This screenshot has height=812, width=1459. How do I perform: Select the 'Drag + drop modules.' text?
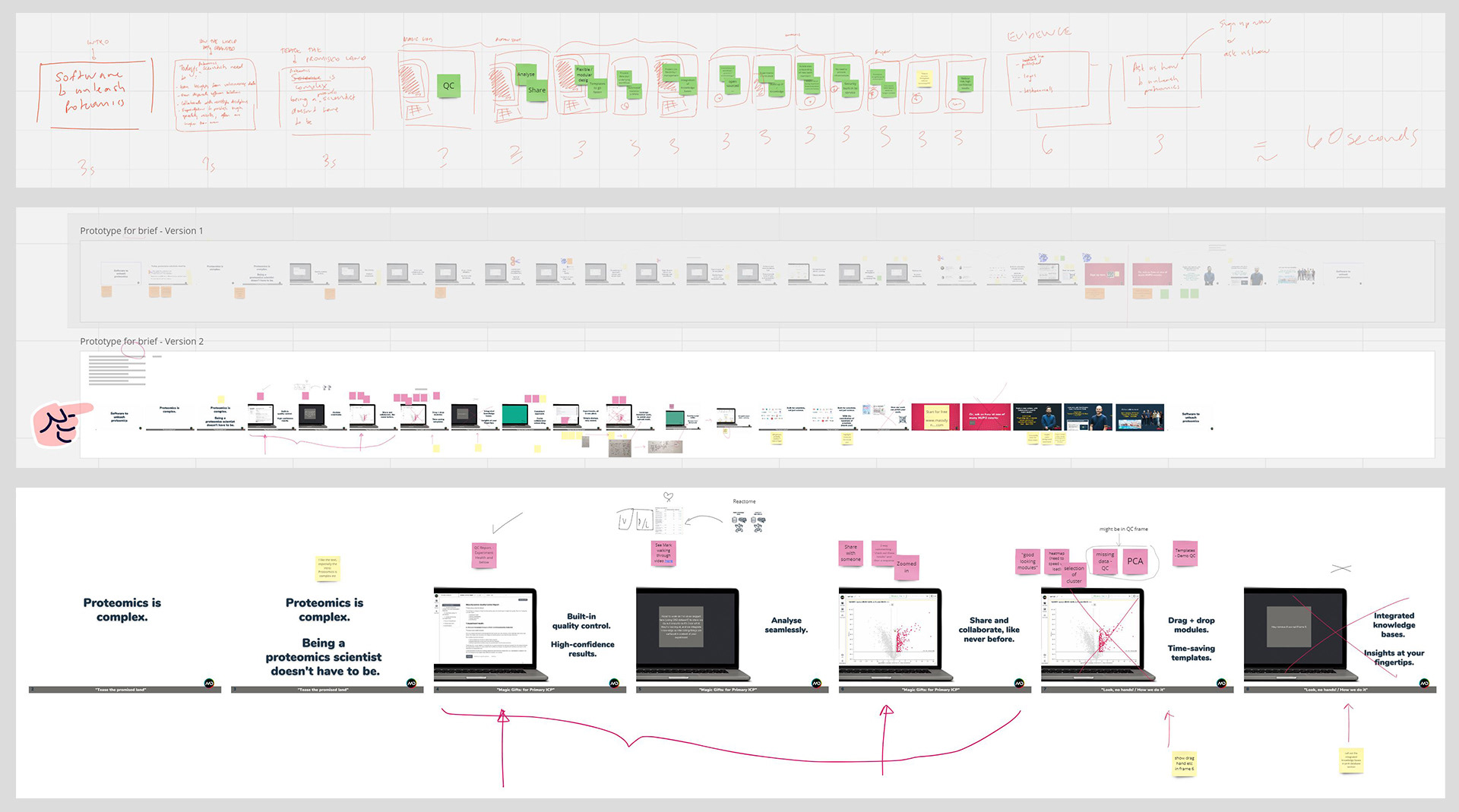coord(1192,625)
